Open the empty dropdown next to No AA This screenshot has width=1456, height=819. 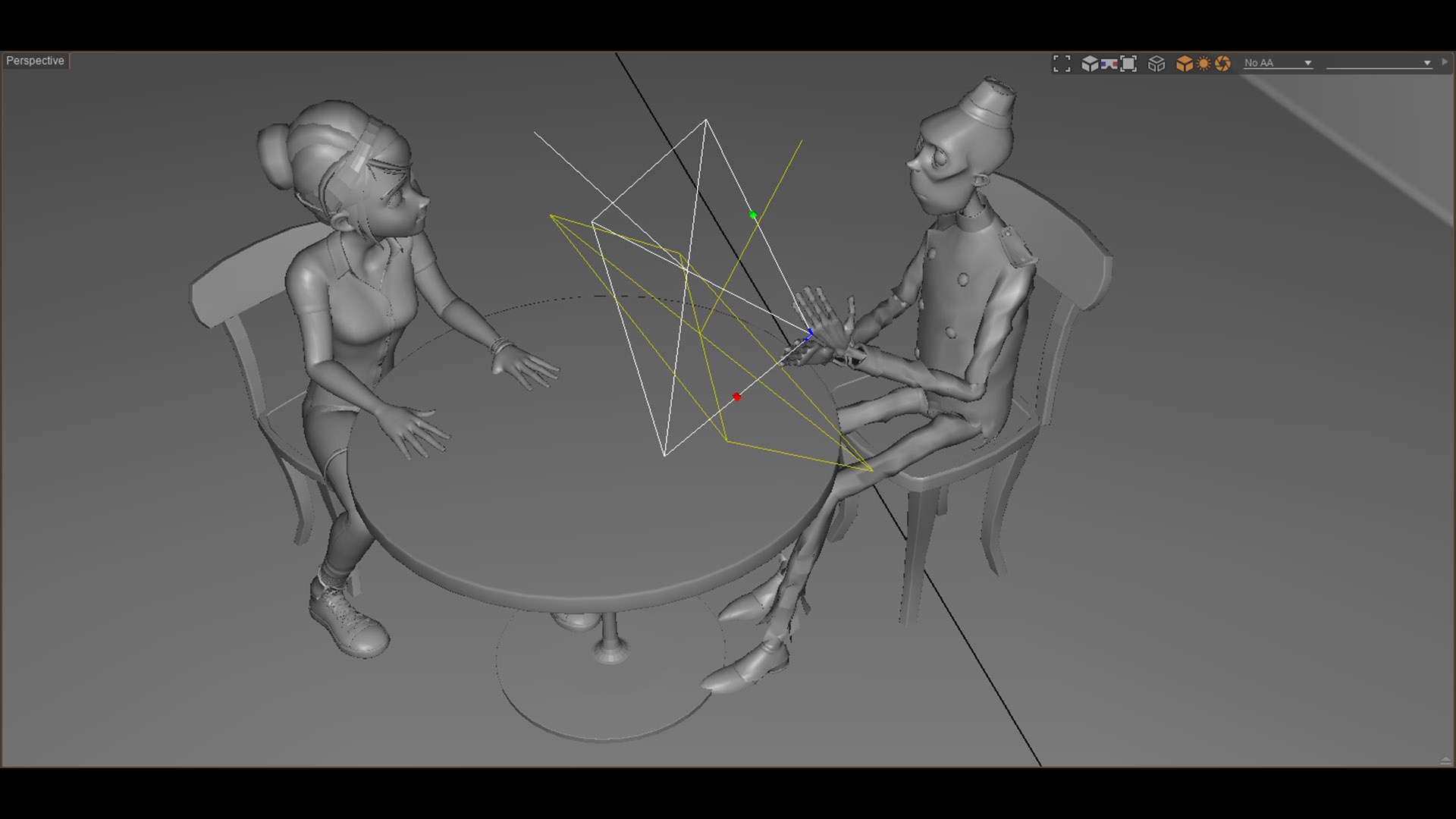pos(1379,63)
